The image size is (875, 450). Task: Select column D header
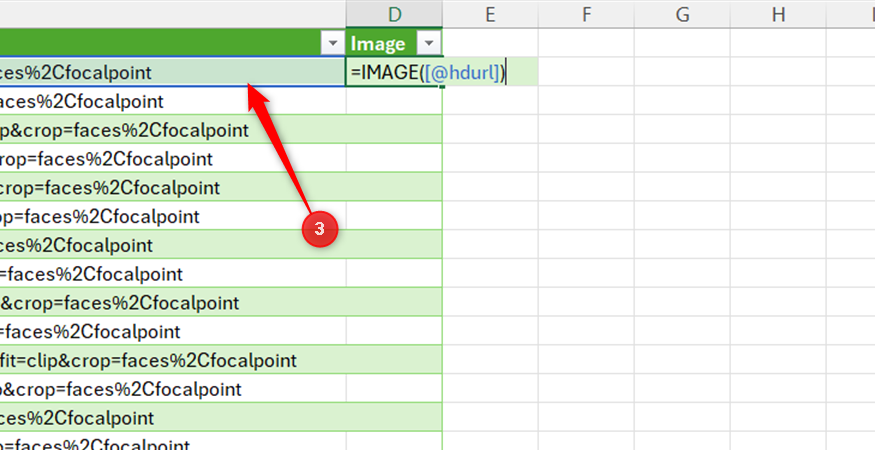click(x=394, y=15)
